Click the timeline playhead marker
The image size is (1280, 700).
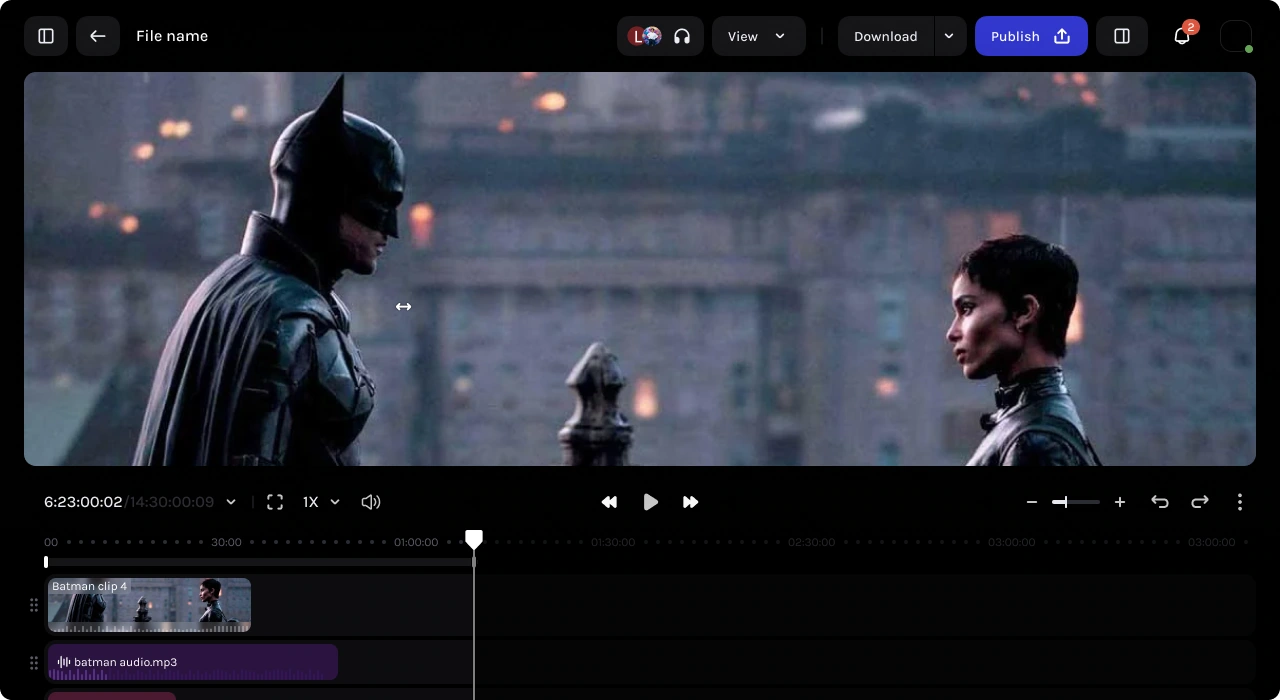pos(474,540)
